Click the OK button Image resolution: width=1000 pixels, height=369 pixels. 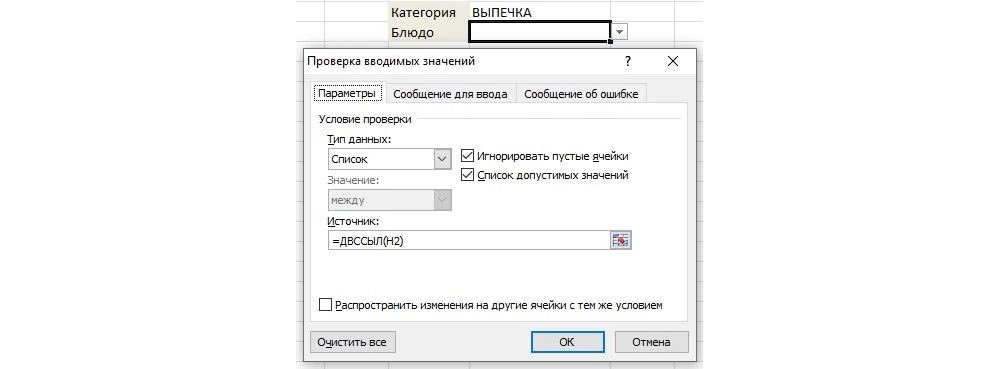point(567,342)
